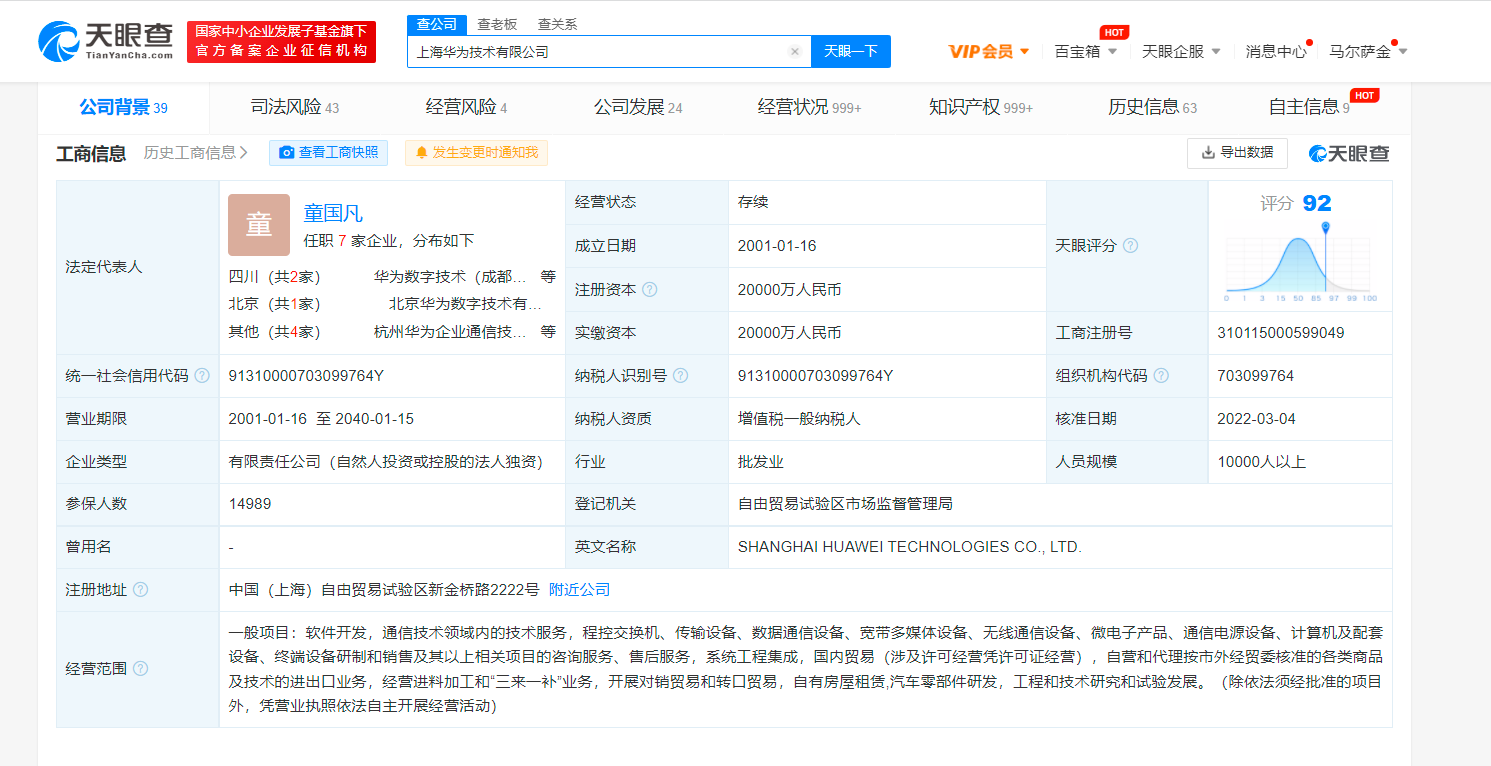Click the download icon beside 导出数据

[1208, 152]
